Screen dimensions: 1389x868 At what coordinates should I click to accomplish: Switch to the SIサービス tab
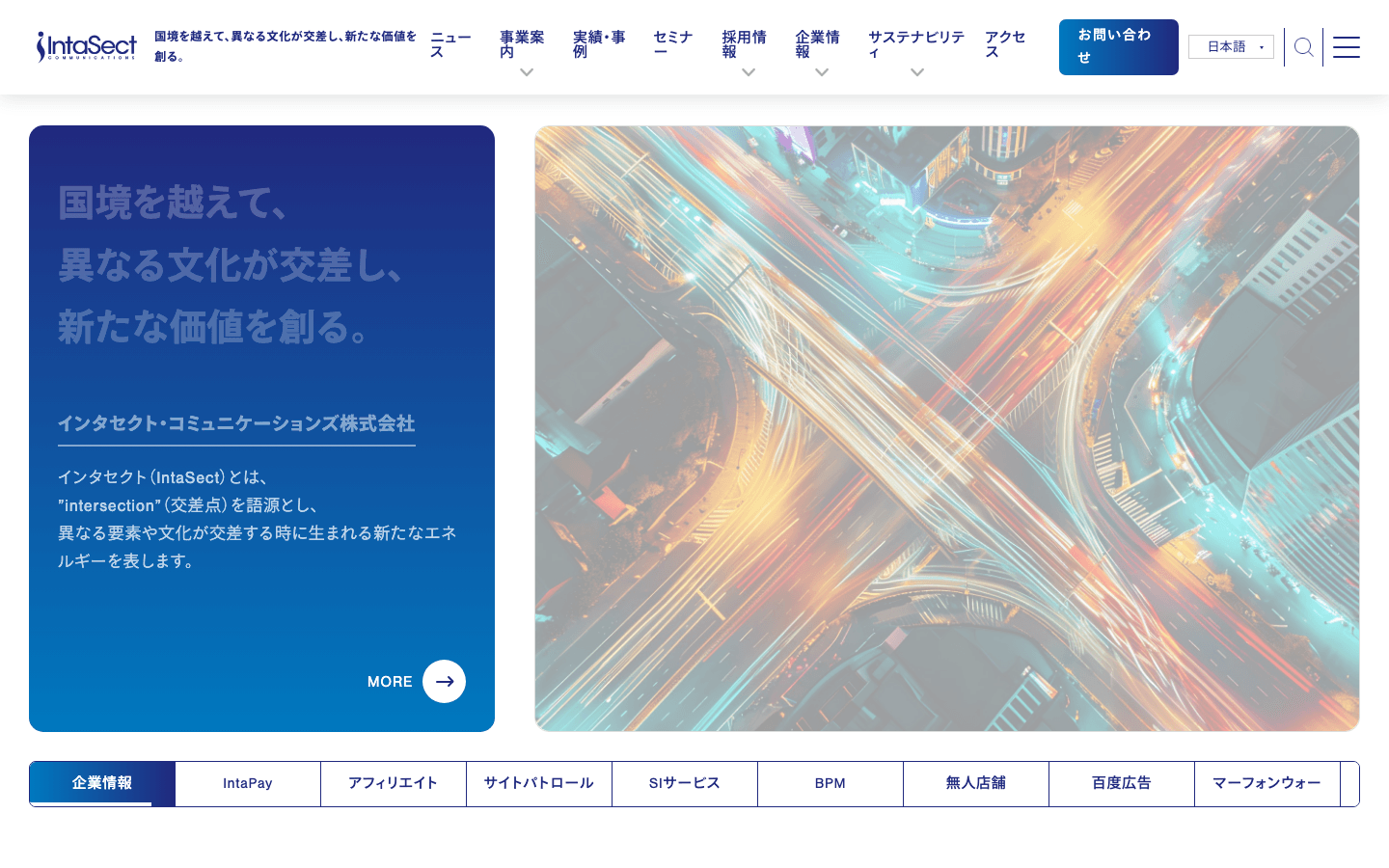click(685, 783)
